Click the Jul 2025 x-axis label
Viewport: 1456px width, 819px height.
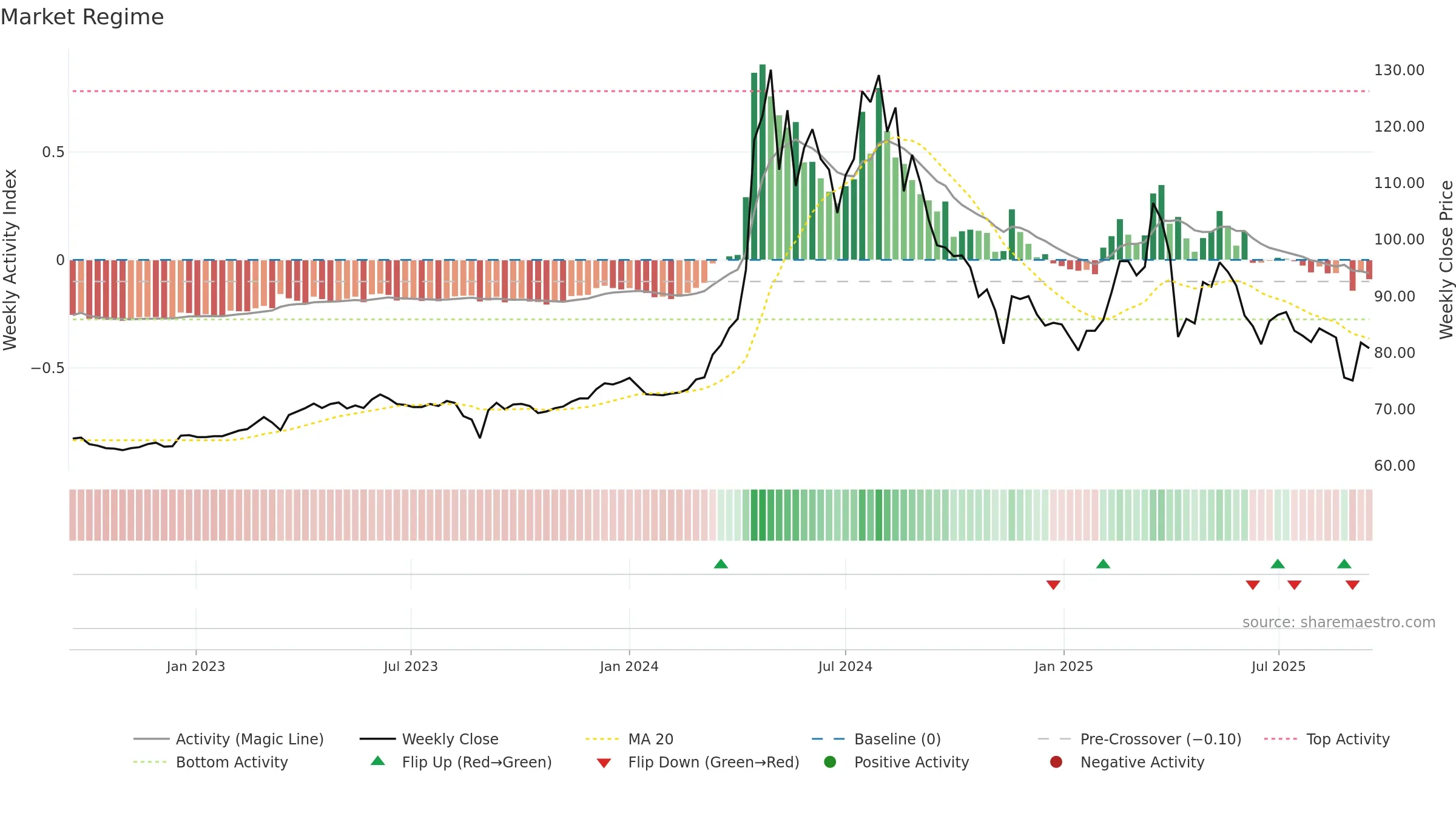1278,666
